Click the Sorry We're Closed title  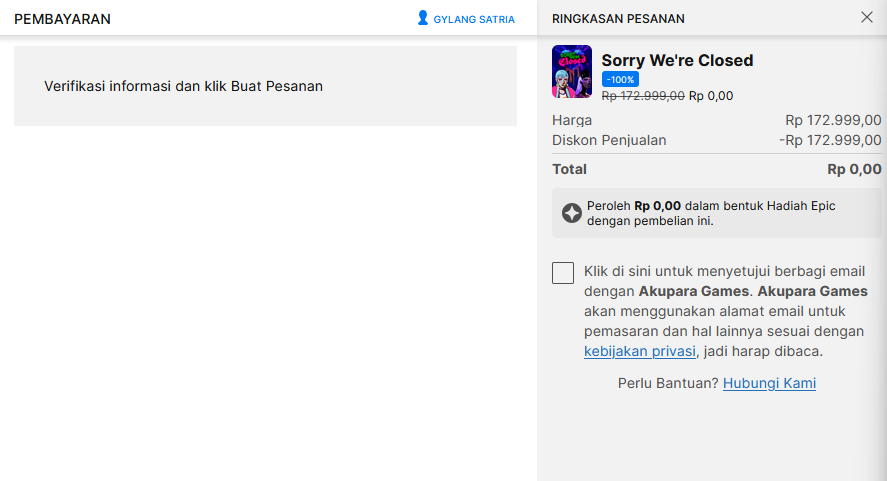pos(677,60)
